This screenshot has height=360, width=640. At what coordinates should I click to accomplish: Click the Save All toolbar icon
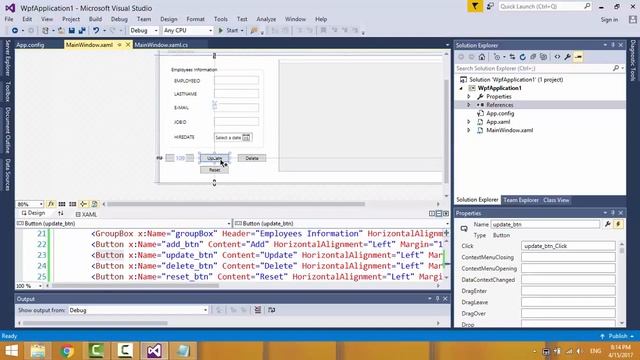tap(82, 31)
